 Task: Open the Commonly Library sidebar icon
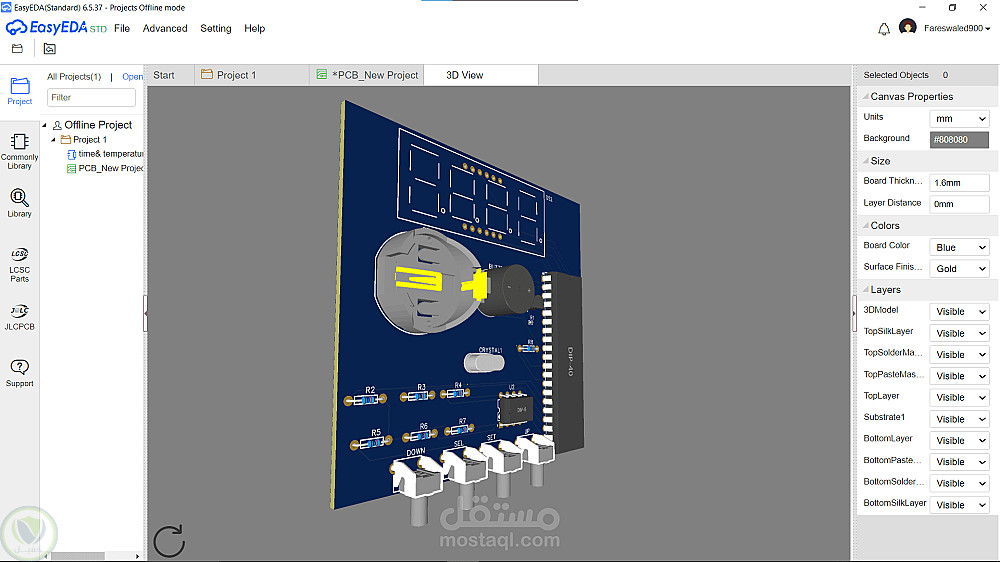(19, 151)
